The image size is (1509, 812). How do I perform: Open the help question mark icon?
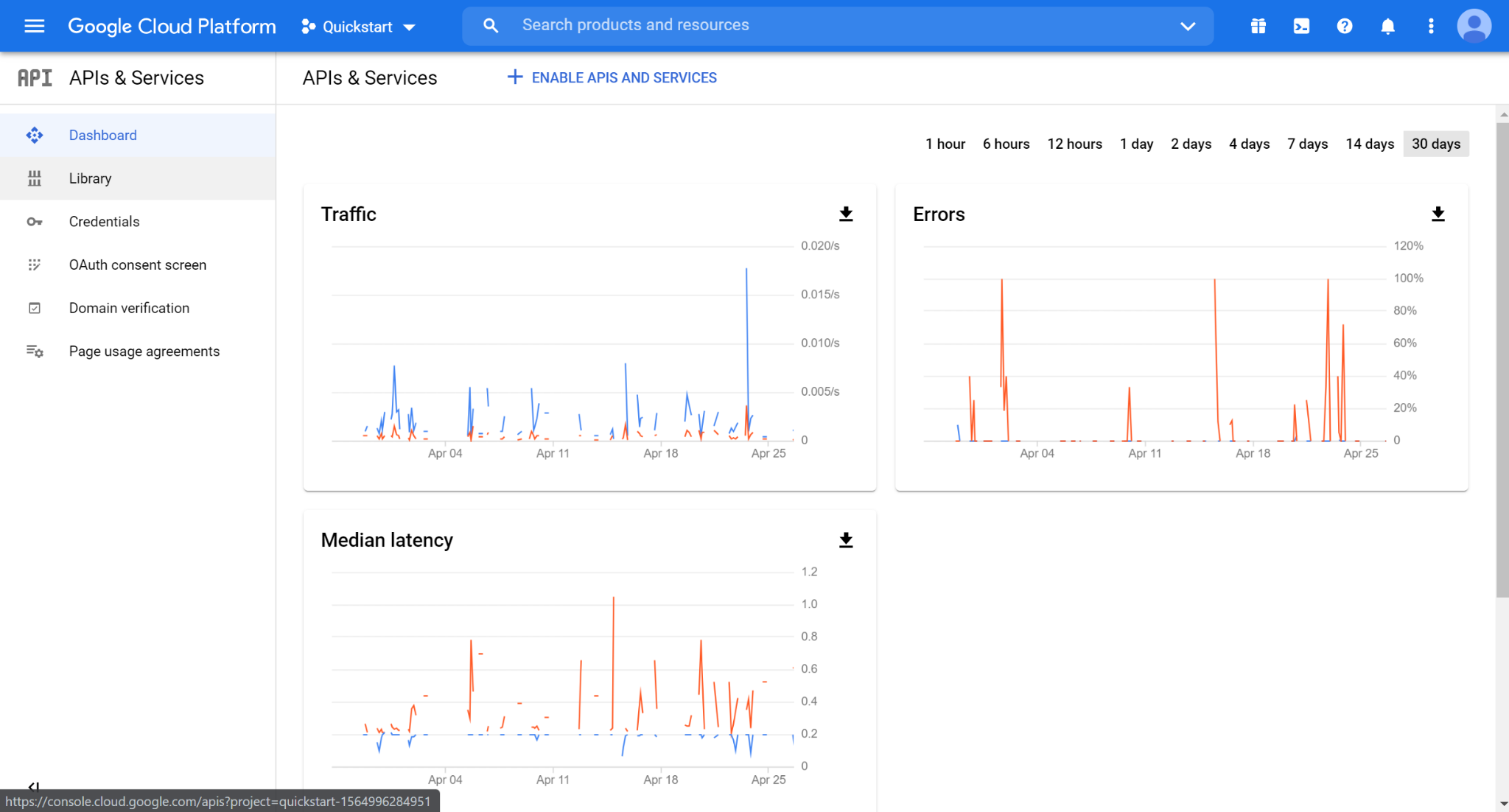[1345, 27]
